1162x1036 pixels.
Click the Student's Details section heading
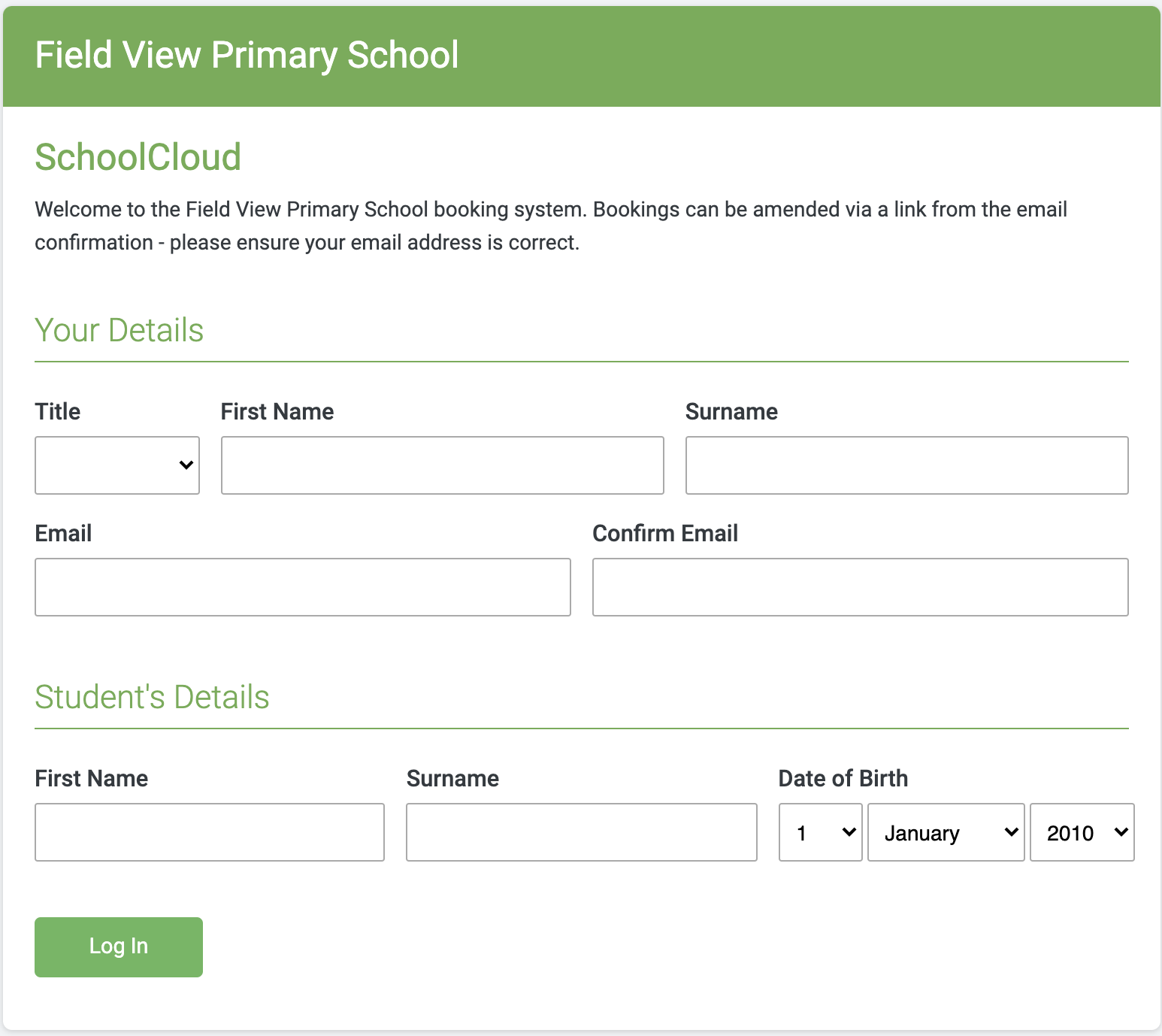point(152,697)
